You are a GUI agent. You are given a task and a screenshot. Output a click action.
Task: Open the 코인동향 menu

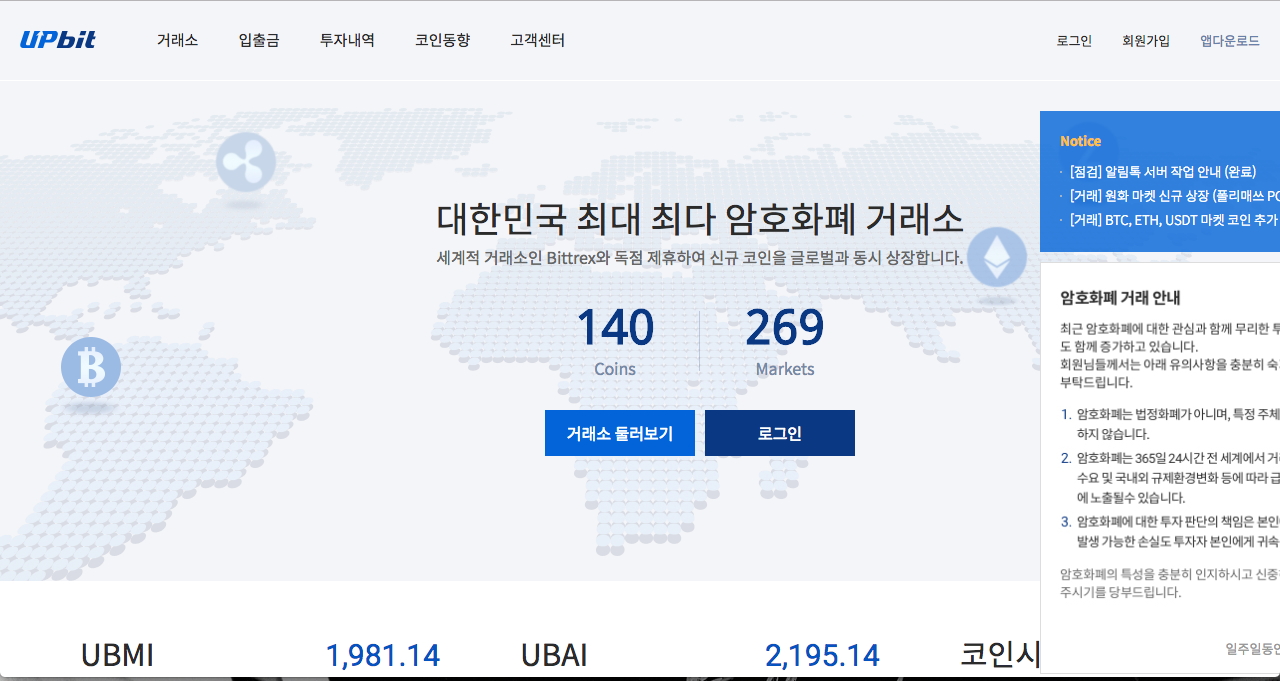442,41
